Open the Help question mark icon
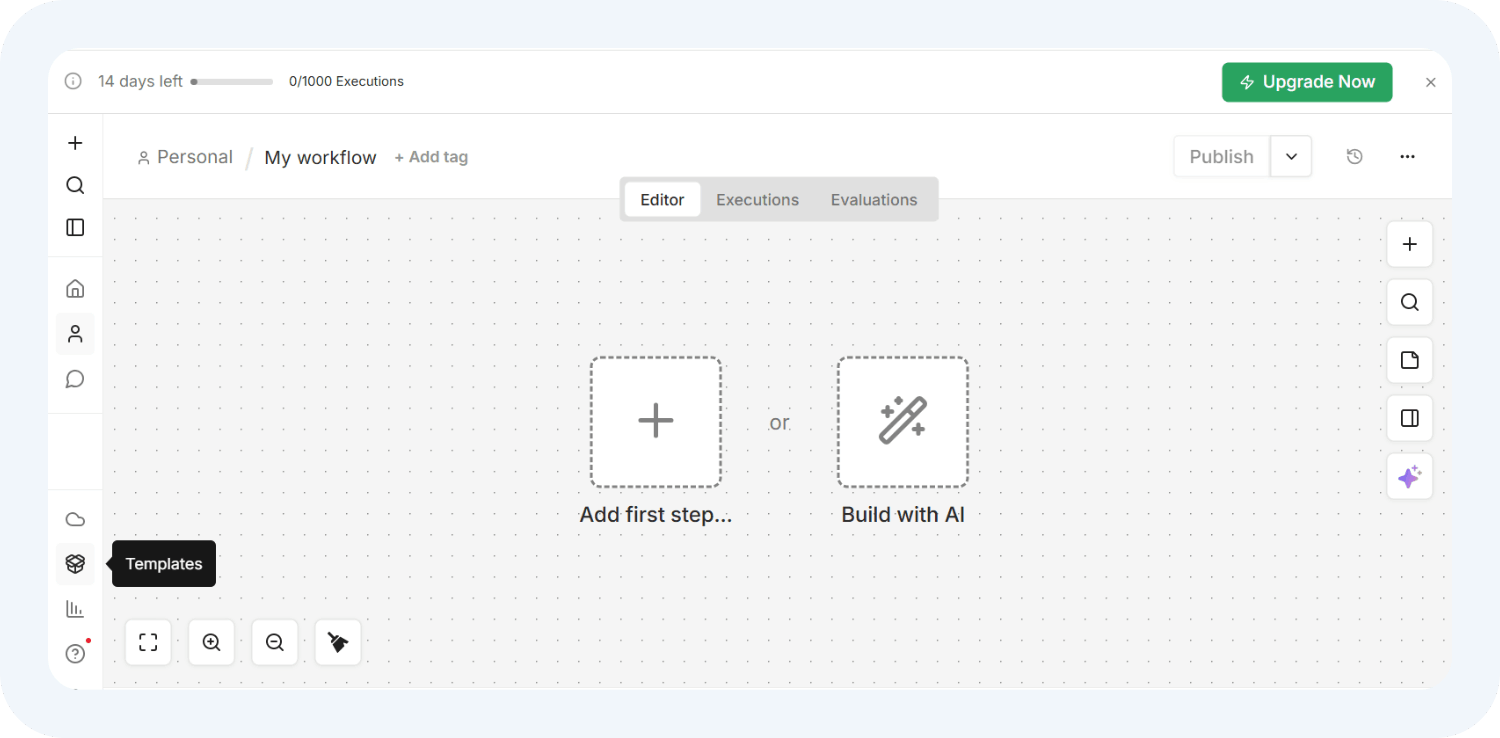The height and width of the screenshot is (738, 1500). pyautogui.click(x=75, y=654)
